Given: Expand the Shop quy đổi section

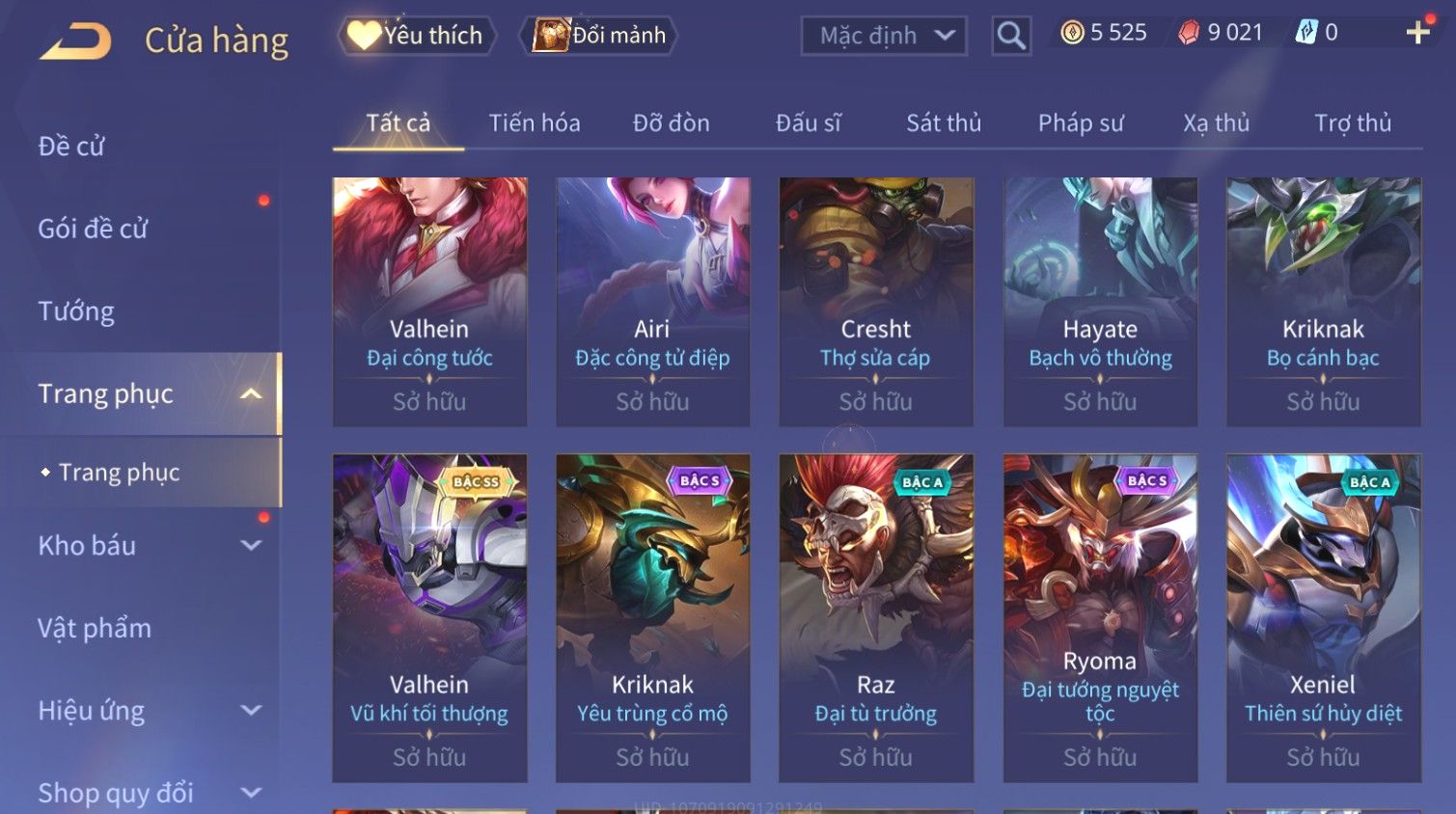Looking at the screenshot, I should click(251, 793).
